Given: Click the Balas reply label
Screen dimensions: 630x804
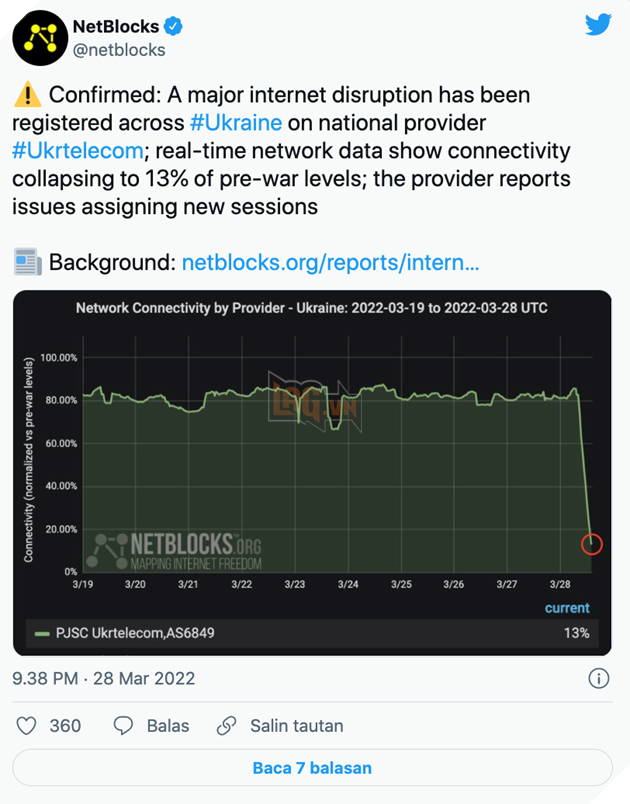Looking at the screenshot, I should tap(168, 726).
